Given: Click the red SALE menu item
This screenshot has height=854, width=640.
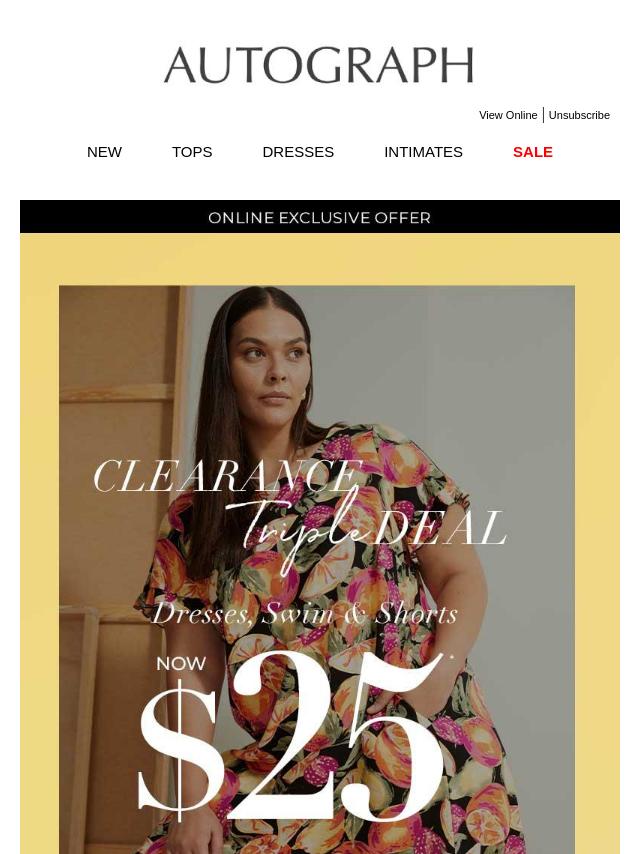Looking at the screenshot, I should [533, 152].
